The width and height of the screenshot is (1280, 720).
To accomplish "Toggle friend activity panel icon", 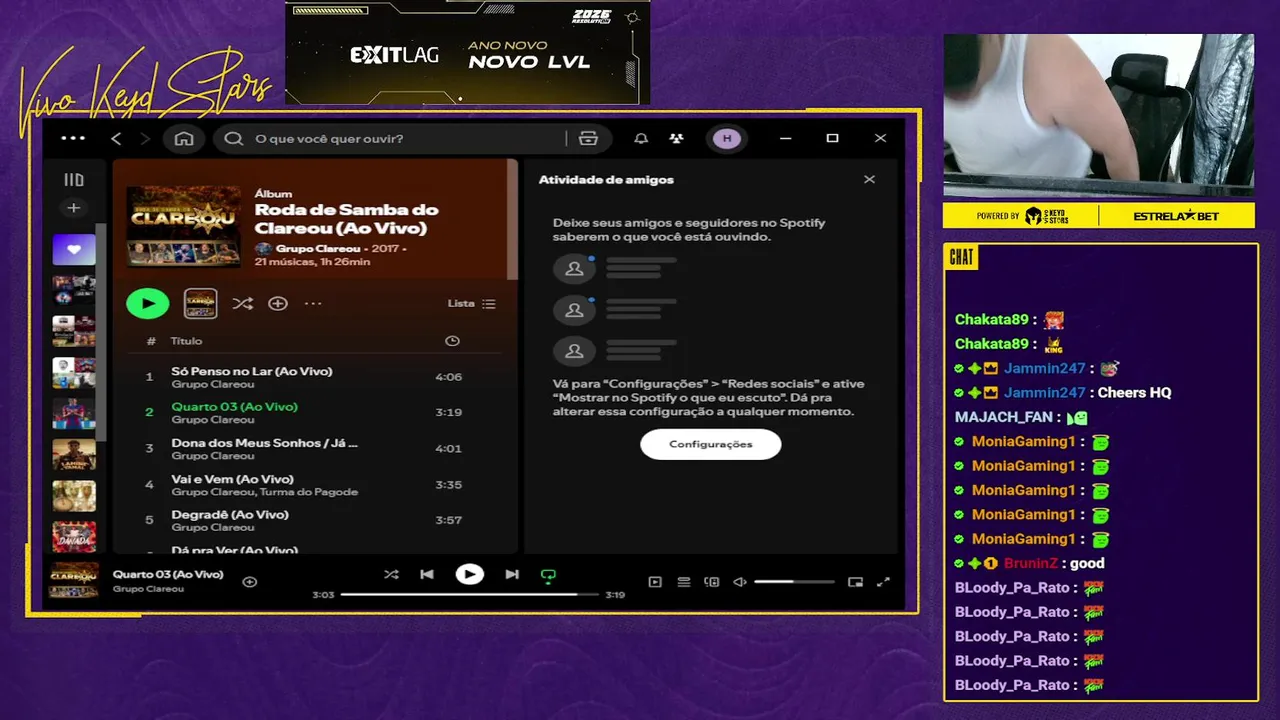I will tap(677, 138).
